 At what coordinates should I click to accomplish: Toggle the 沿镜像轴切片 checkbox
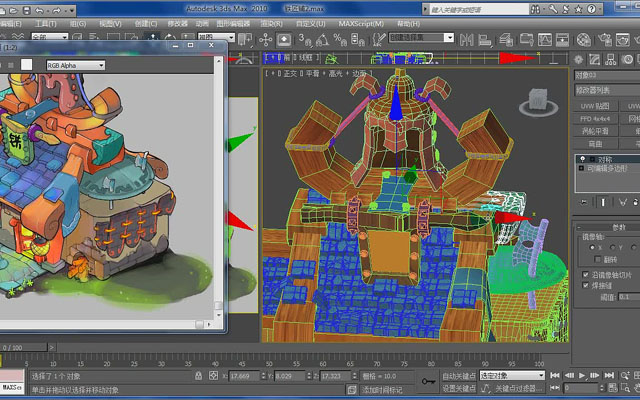pos(585,274)
